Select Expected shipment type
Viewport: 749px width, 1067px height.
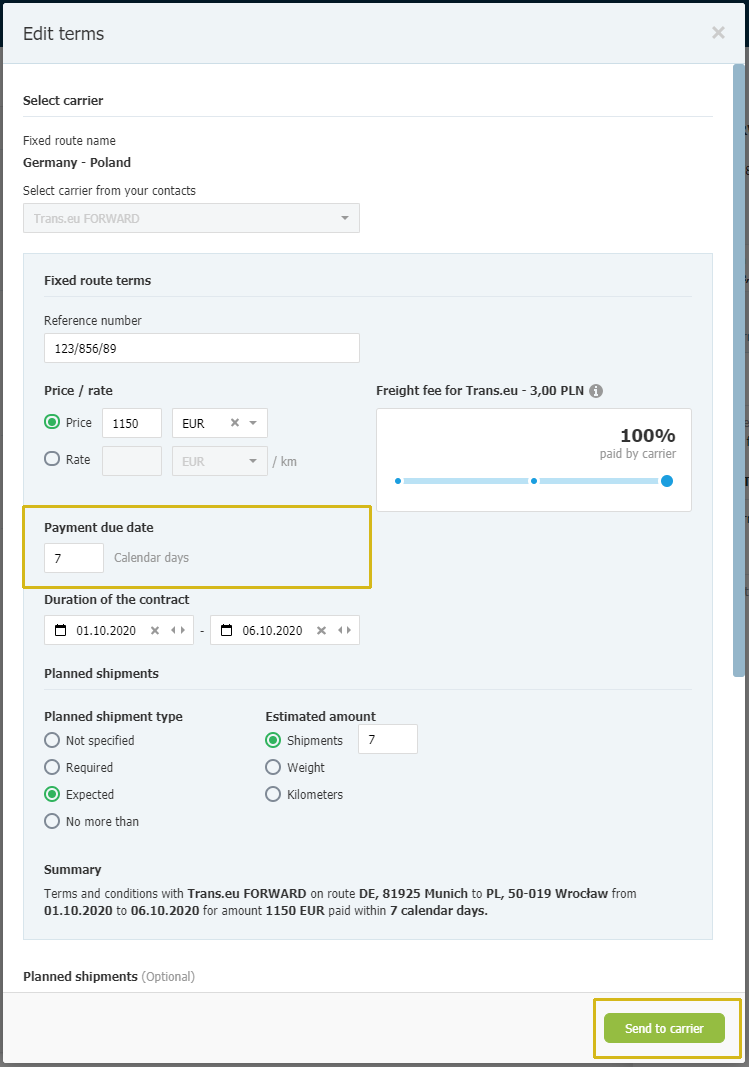[x=52, y=794]
